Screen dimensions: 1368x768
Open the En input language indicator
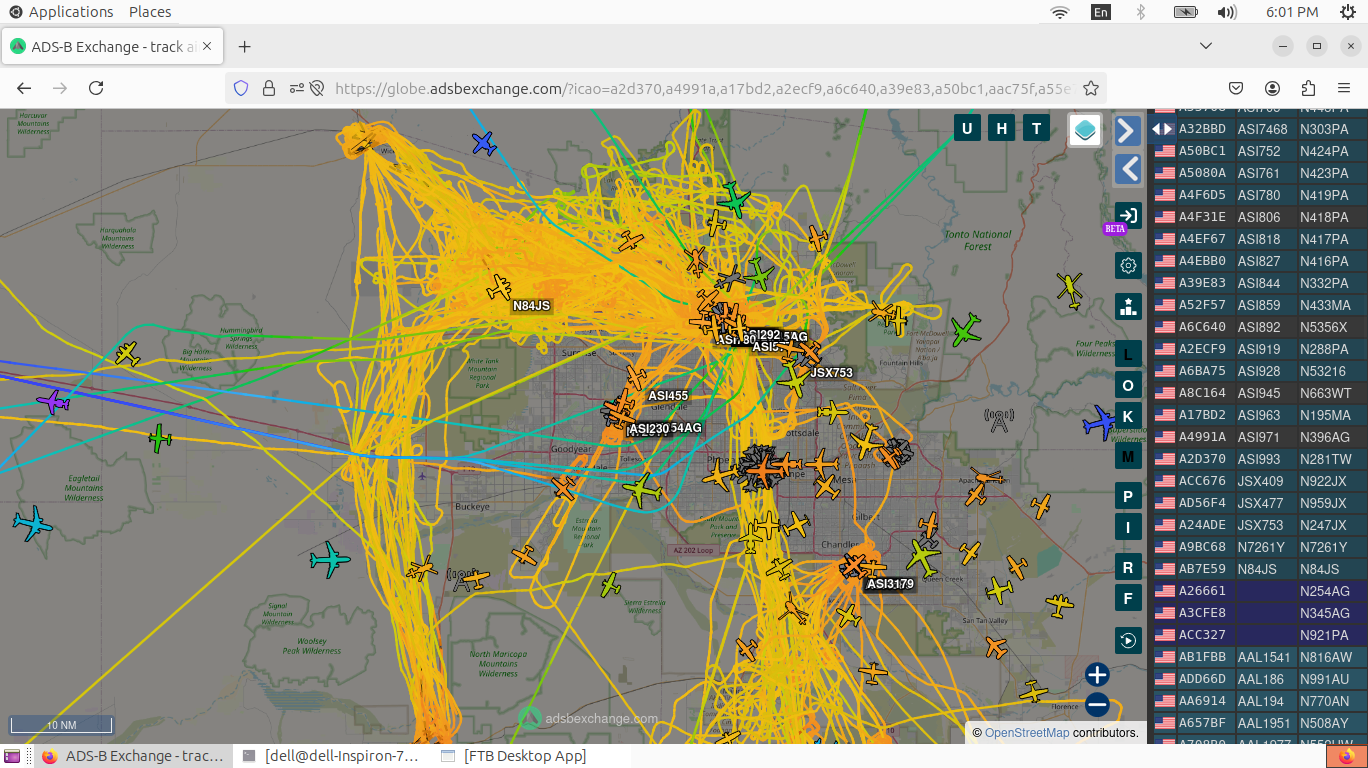click(1101, 12)
